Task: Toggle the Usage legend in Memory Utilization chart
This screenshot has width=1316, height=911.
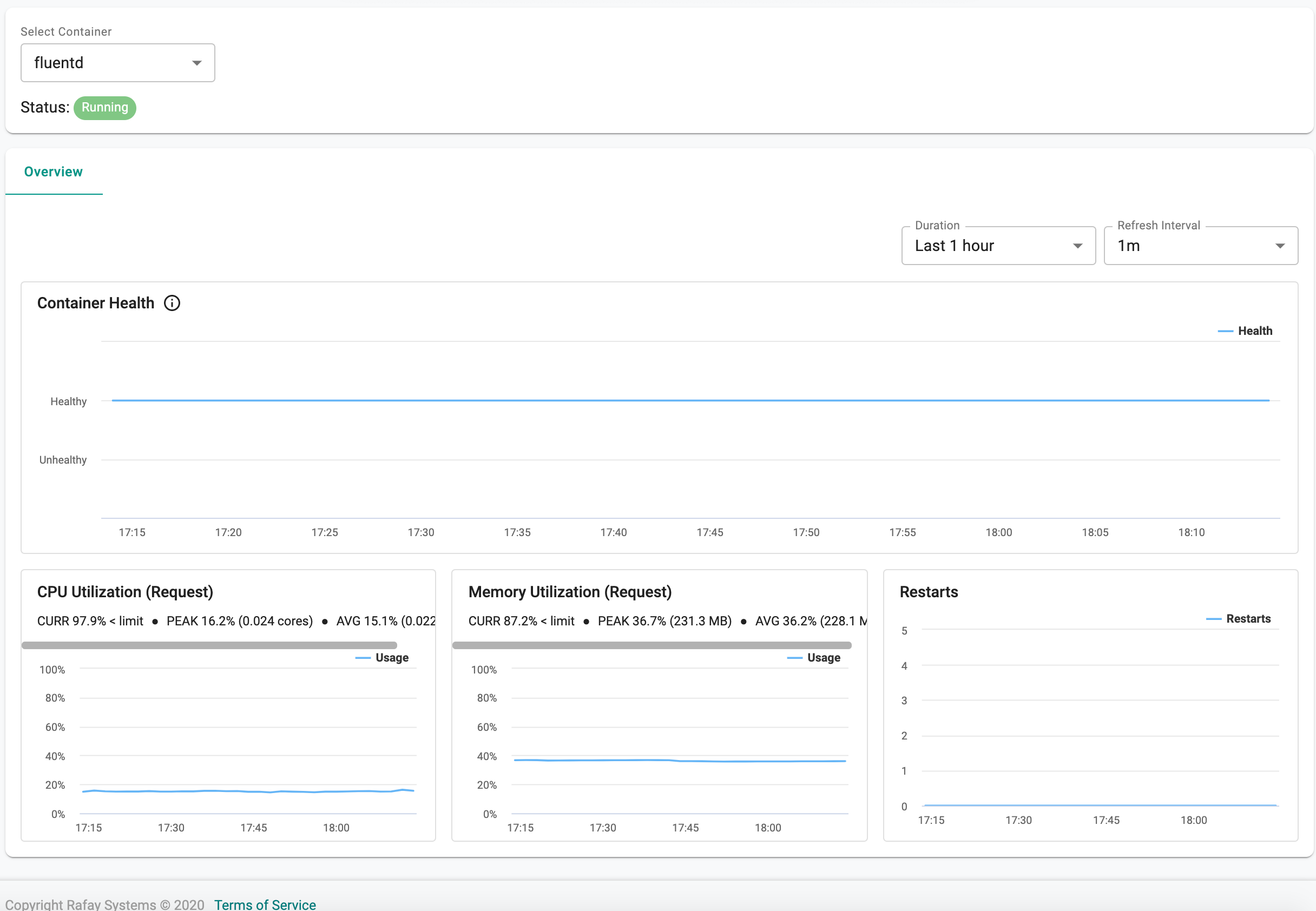Action: (814, 658)
